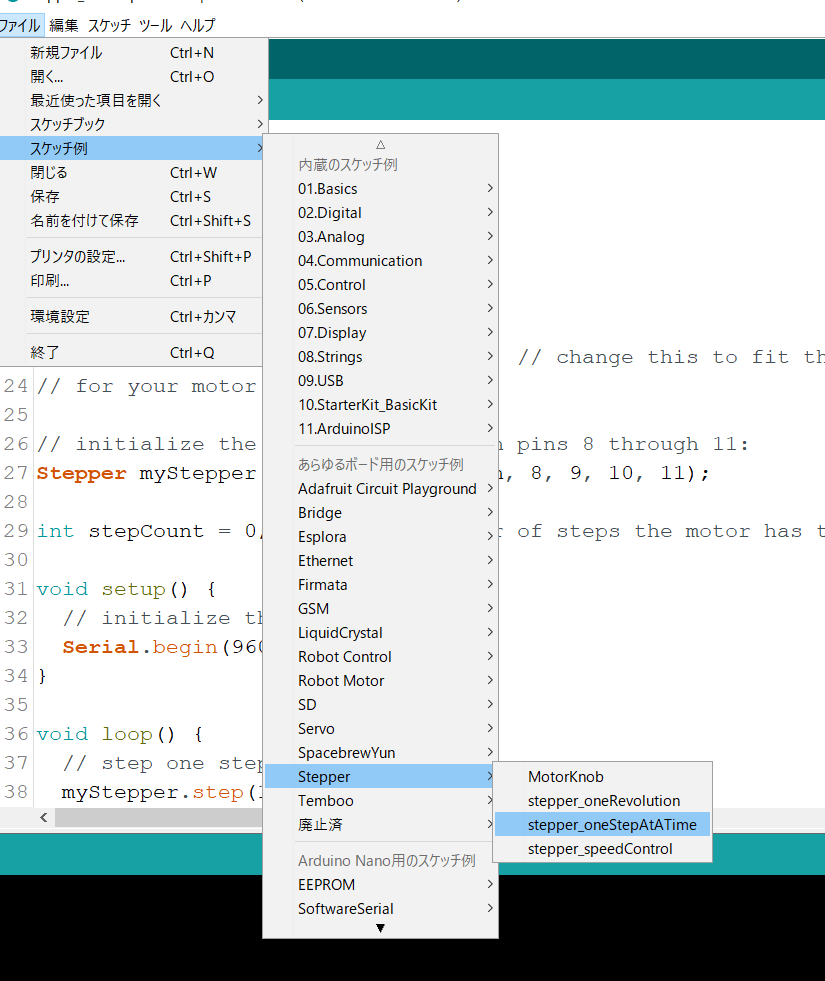Open プリンタの設定... dialog

point(131,257)
